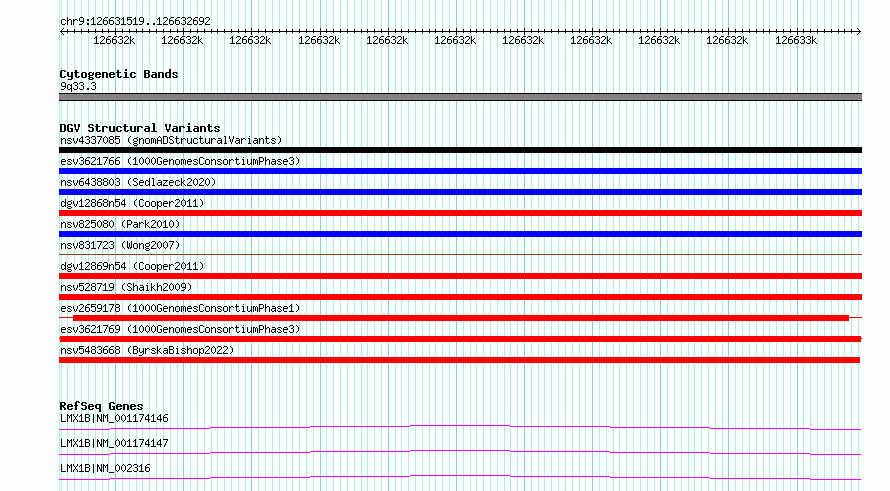Click the magenta LMX1B NM_001174146 gene line
The width and height of the screenshot is (890, 491).
[x=460, y=427]
